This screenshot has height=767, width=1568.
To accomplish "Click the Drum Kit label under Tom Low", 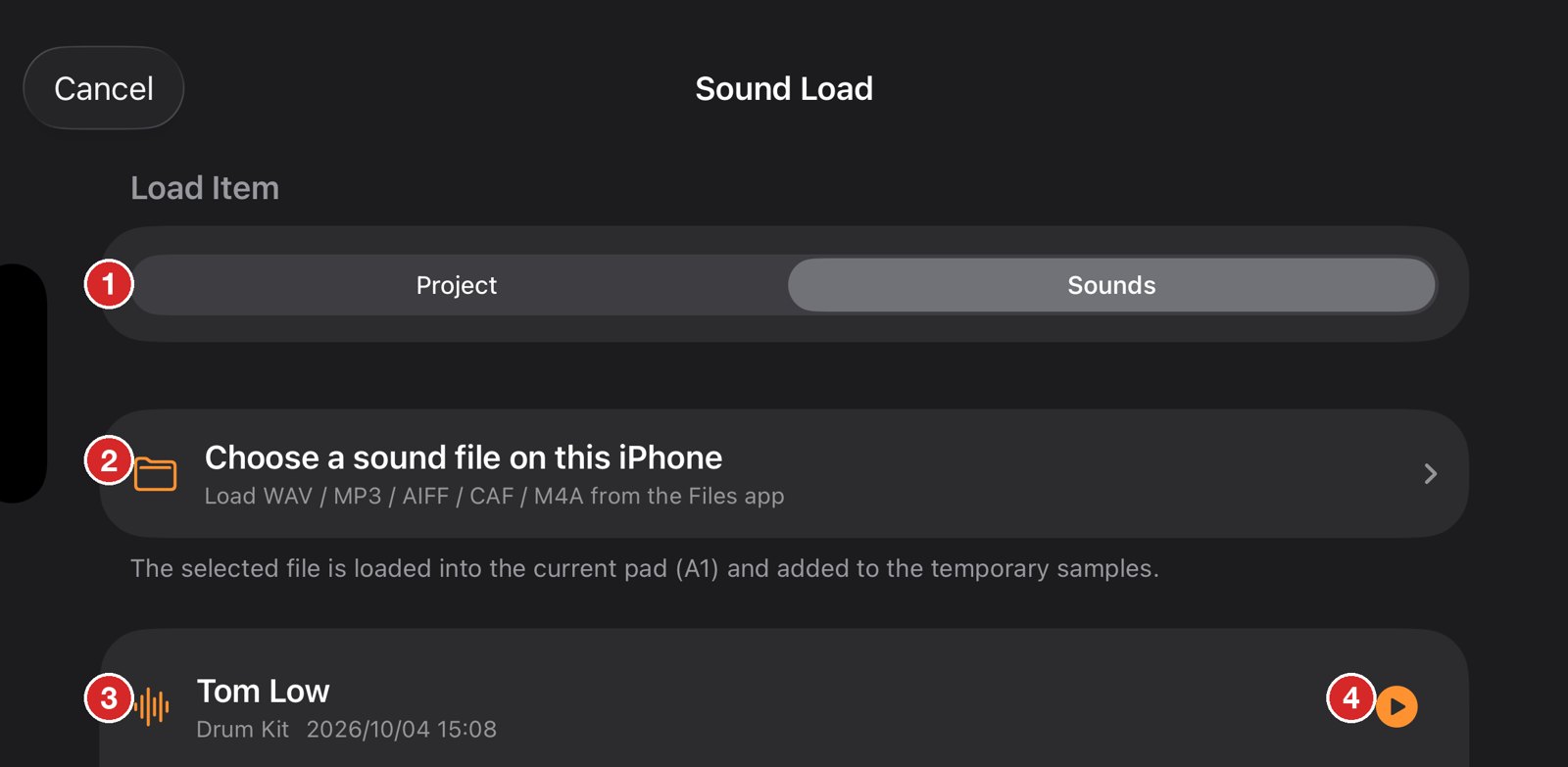I will 243,729.
